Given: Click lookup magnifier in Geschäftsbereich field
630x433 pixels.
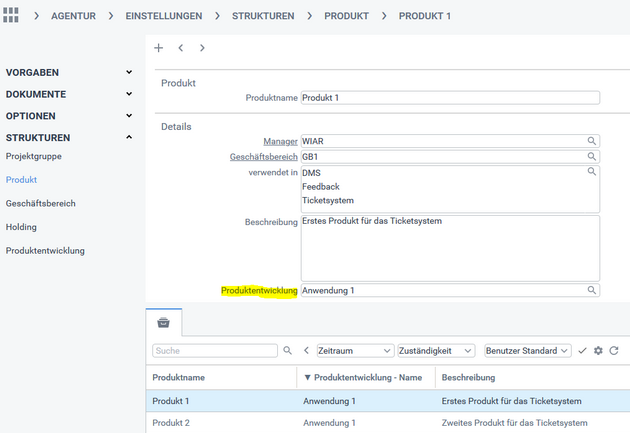Looking at the screenshot, I should click(592, 157).
